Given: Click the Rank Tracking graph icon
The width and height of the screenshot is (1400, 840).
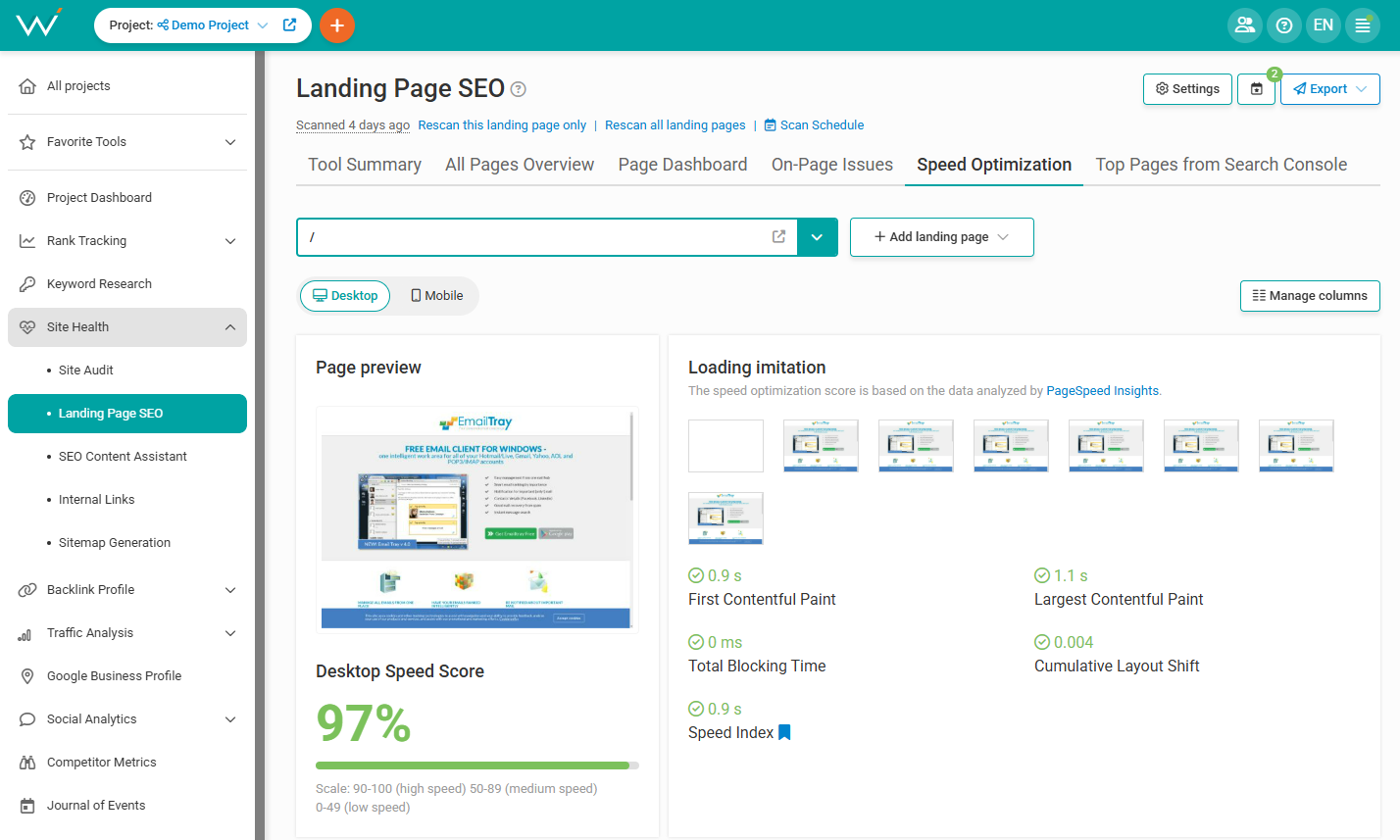Looking at the screenshot, I should (x=27, y=241).
